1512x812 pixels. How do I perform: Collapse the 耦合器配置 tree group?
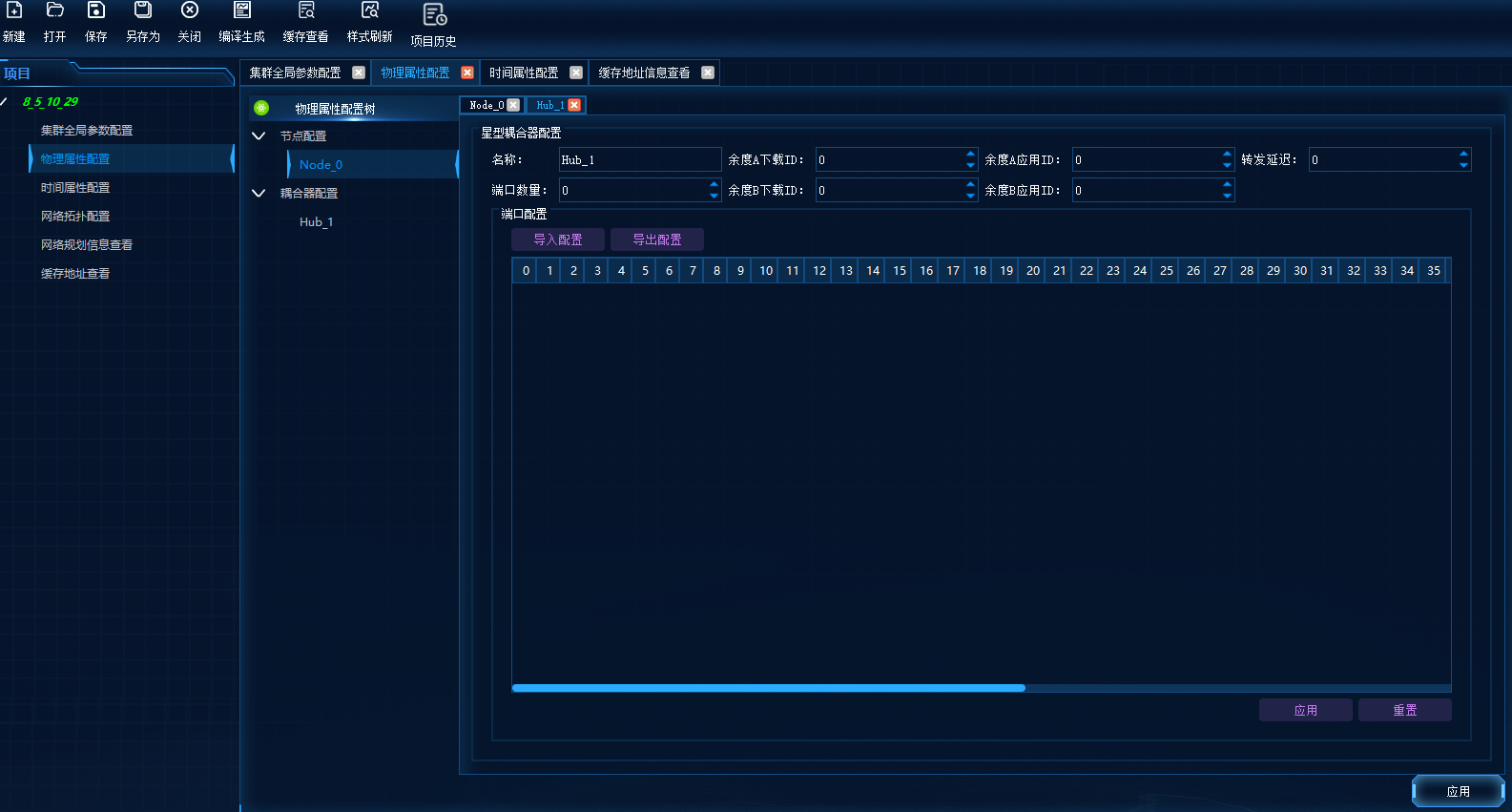pos(259,193)
